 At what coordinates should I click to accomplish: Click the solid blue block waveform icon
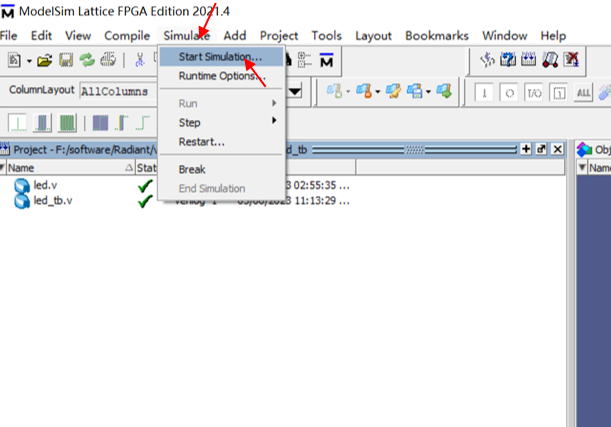click(100, 123)
